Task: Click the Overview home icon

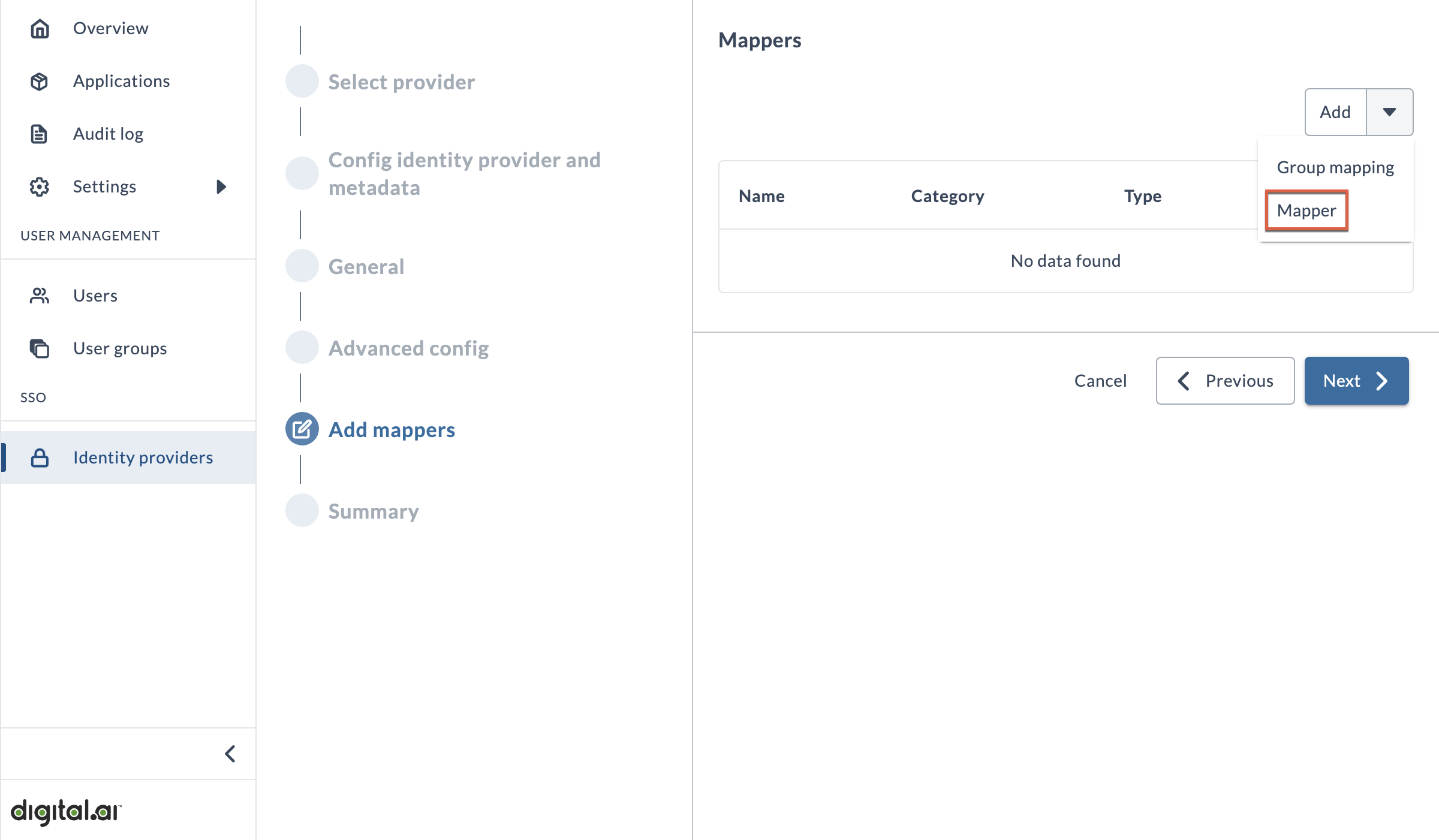Action: coord(40,28)
